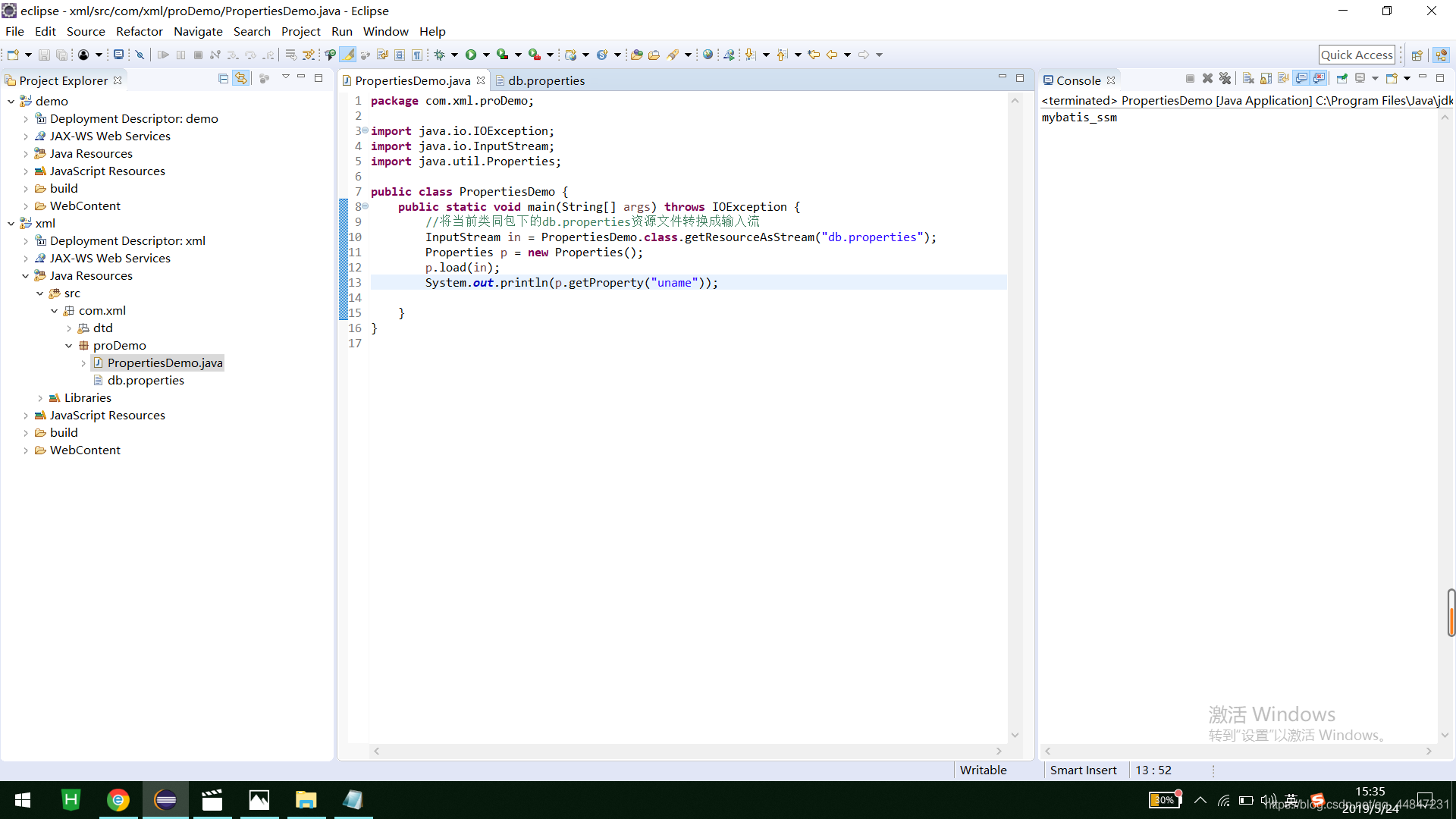The height and width of the screenshot is (819, 1456).
Task: Collapse the src folder
Action: point(39,293)
